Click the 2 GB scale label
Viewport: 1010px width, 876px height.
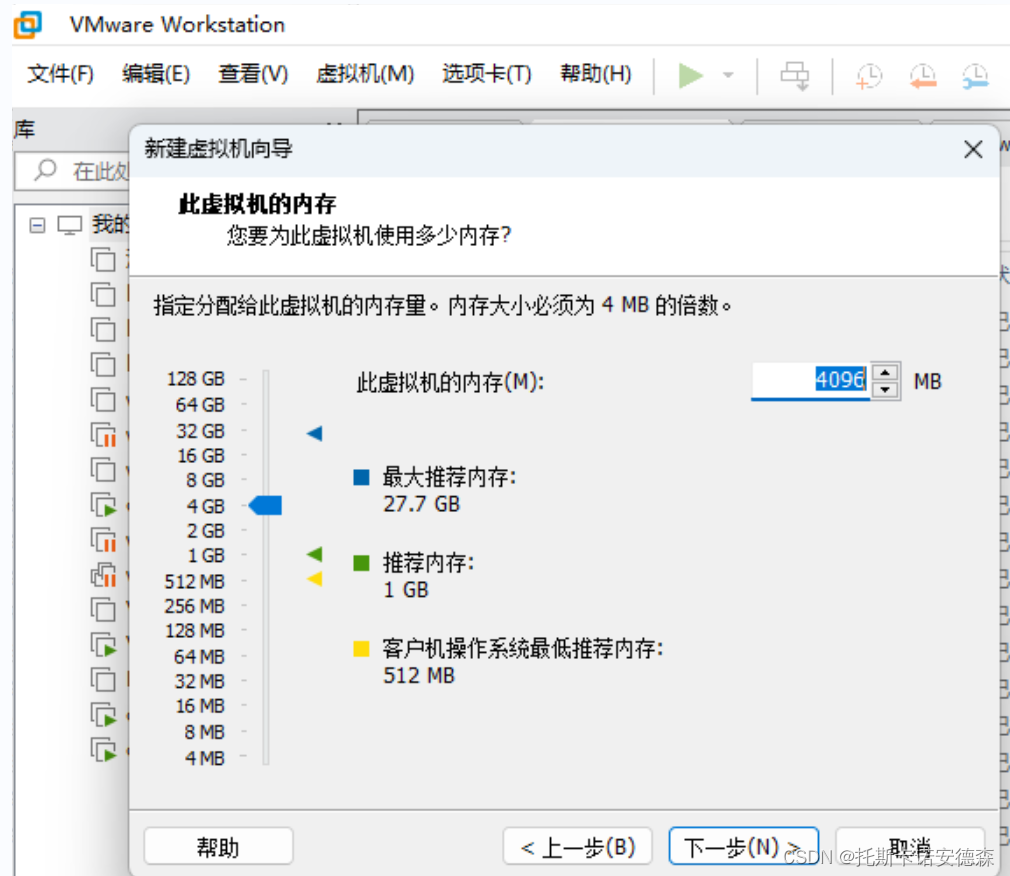[205, 531]
